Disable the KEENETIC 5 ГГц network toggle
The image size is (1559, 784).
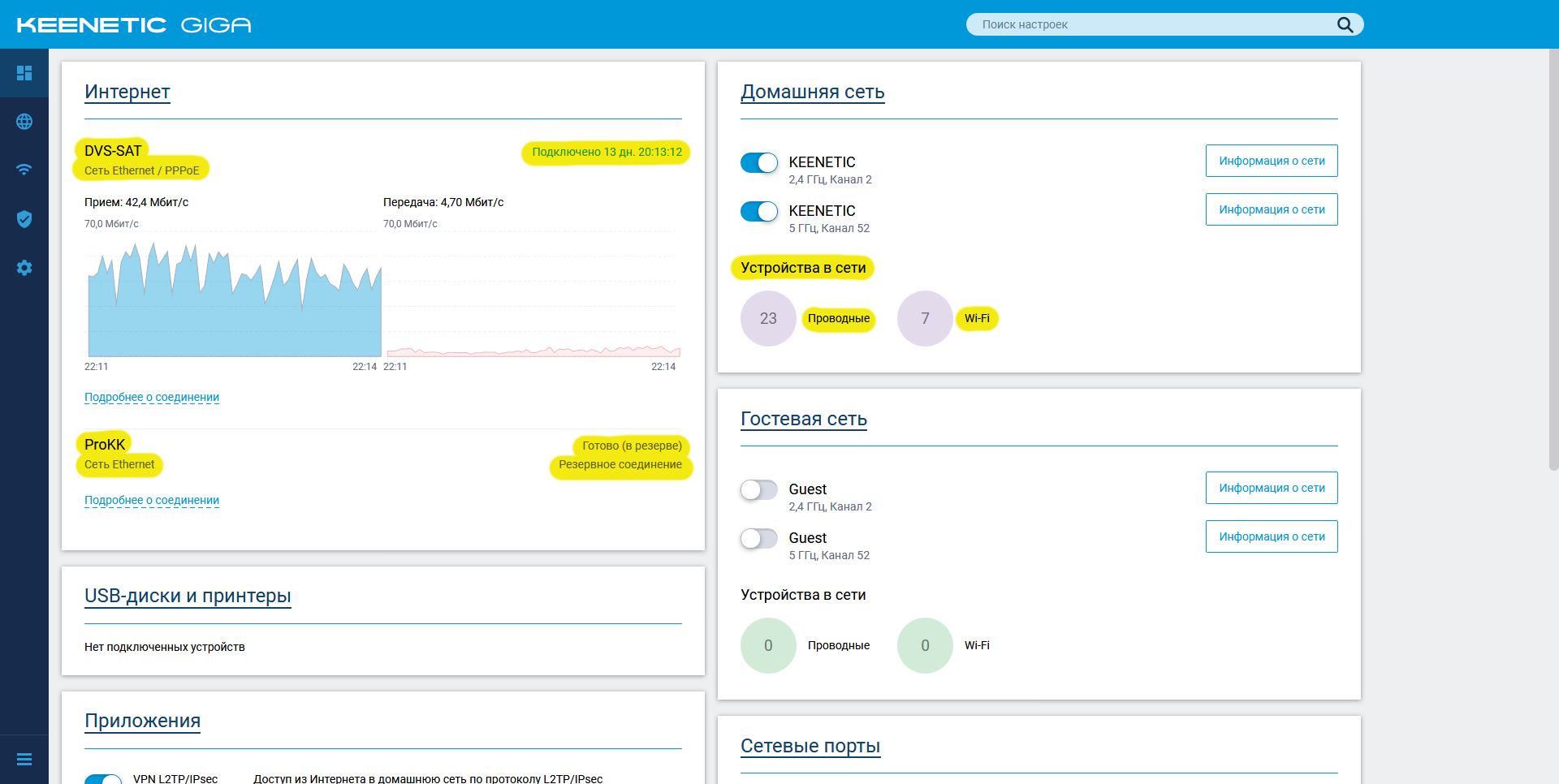(759, 211)
